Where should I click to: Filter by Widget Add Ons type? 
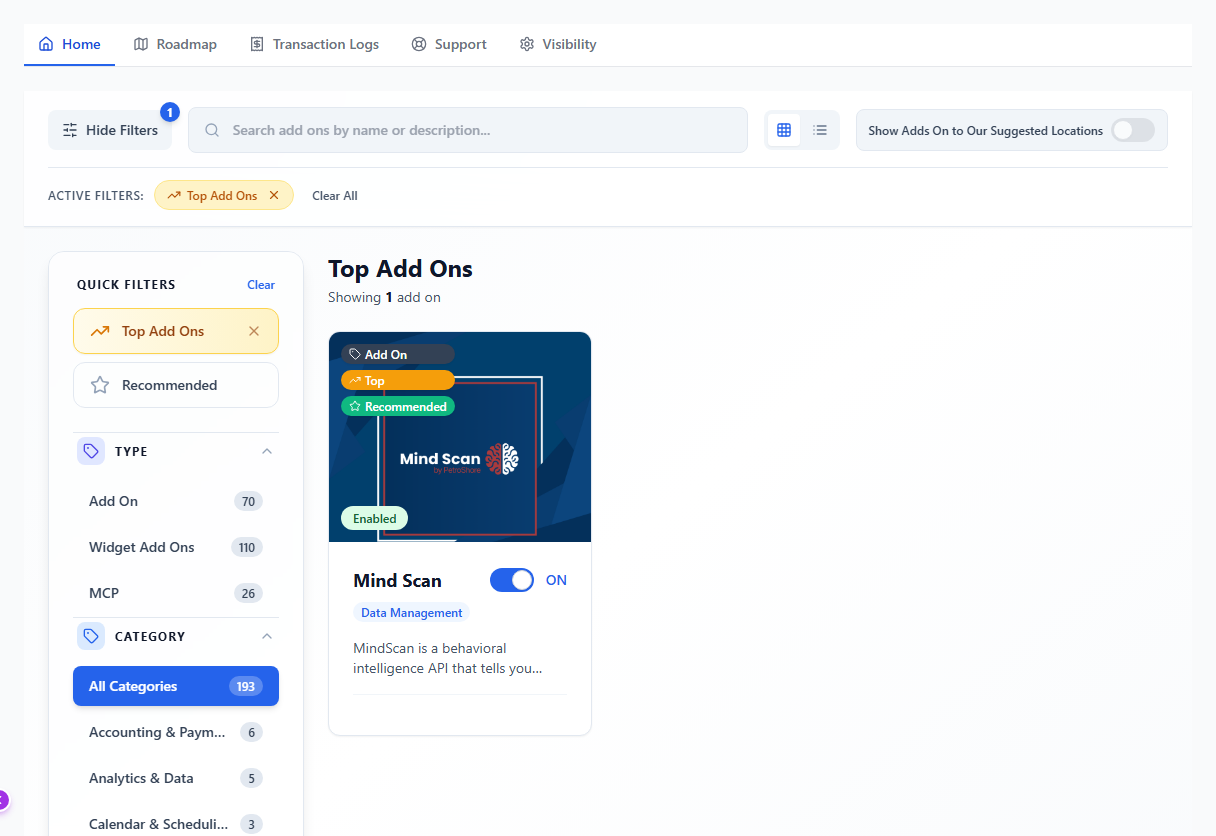176,547
